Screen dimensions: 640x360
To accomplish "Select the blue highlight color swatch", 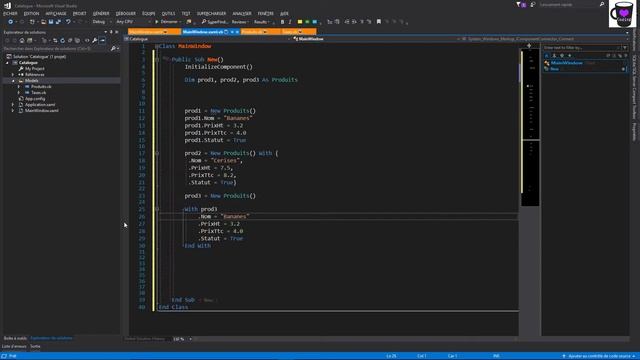I will pyautogui.click(x=315, y=22).
